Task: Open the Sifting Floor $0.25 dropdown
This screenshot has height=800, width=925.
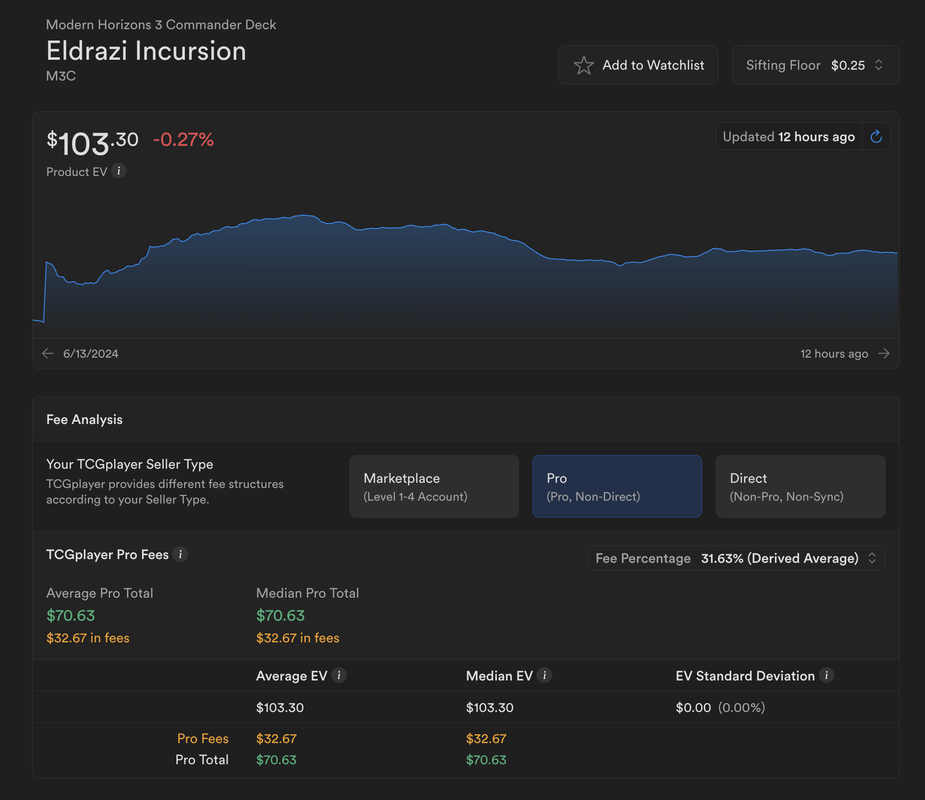Action: (815, 65)
